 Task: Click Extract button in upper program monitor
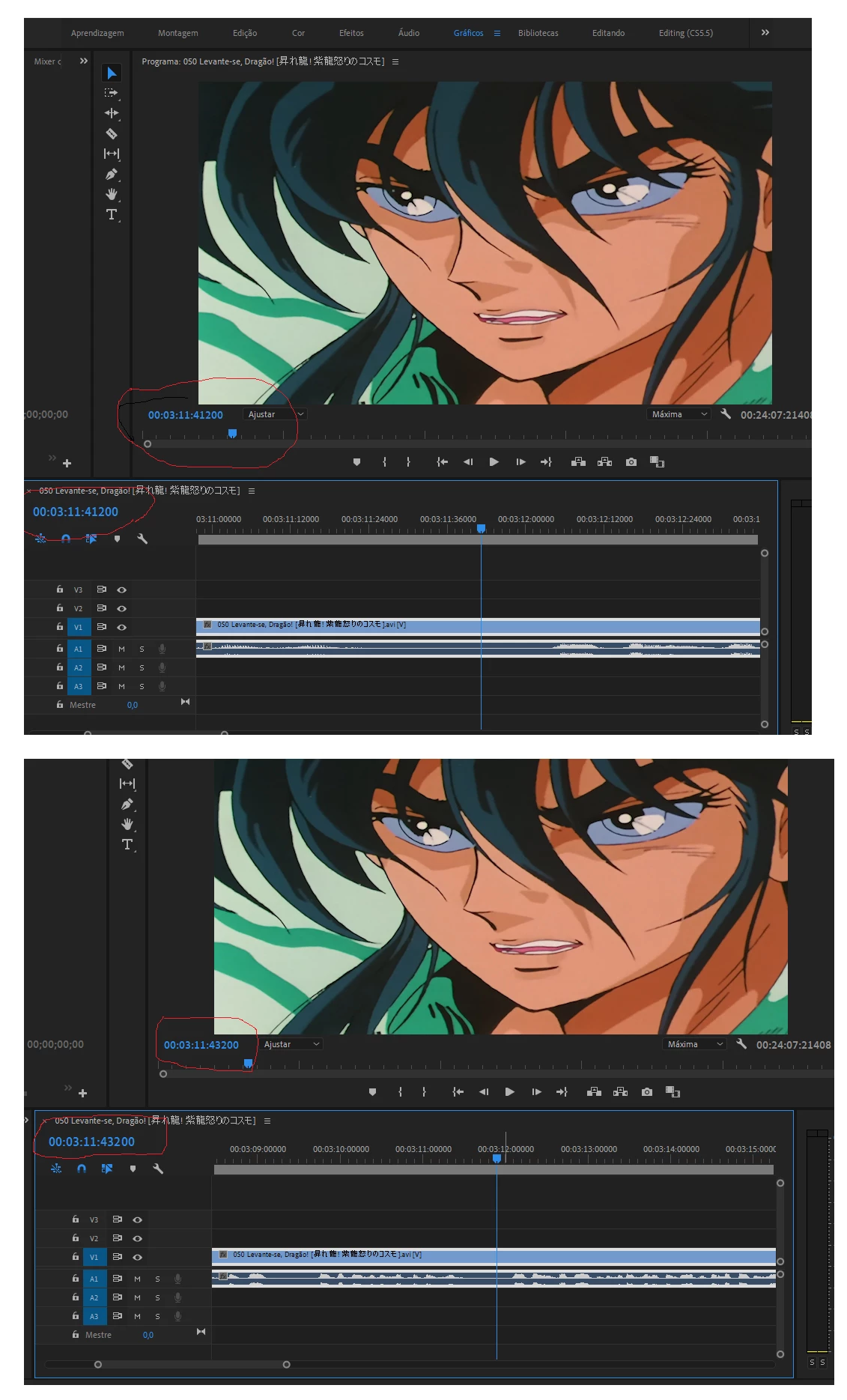pos(604,462)
